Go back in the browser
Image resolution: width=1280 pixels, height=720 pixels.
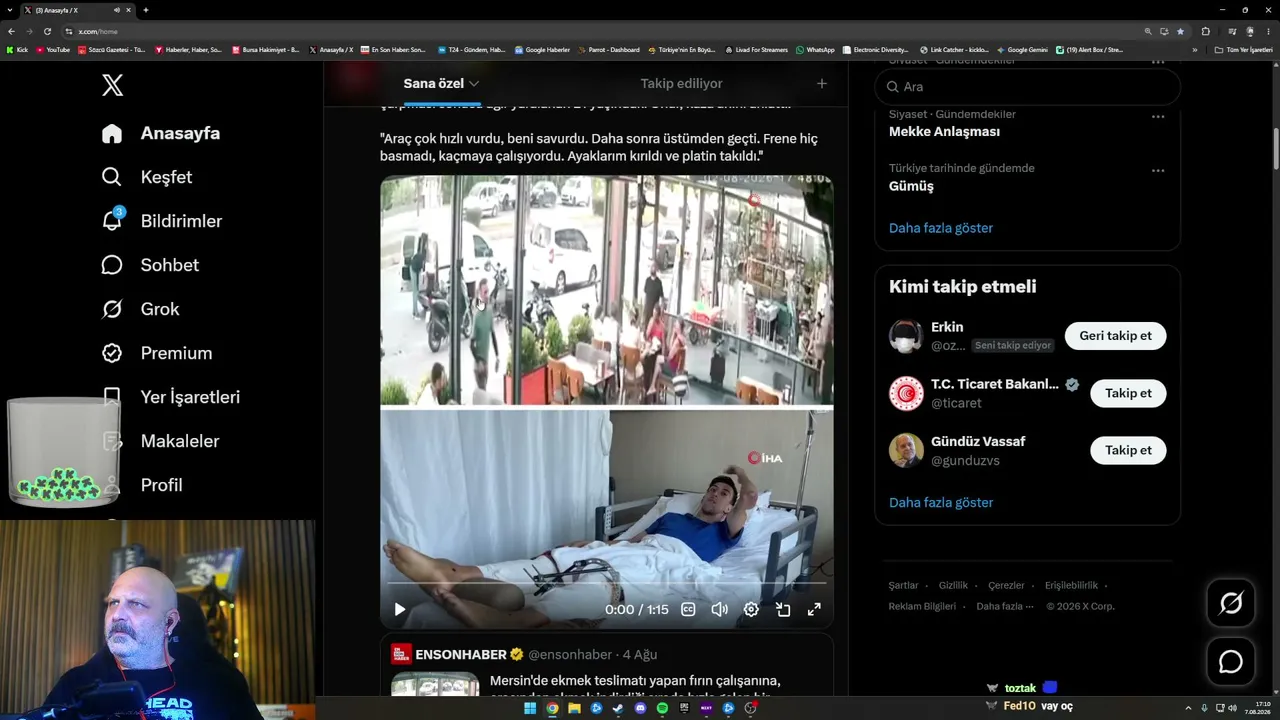11,31
